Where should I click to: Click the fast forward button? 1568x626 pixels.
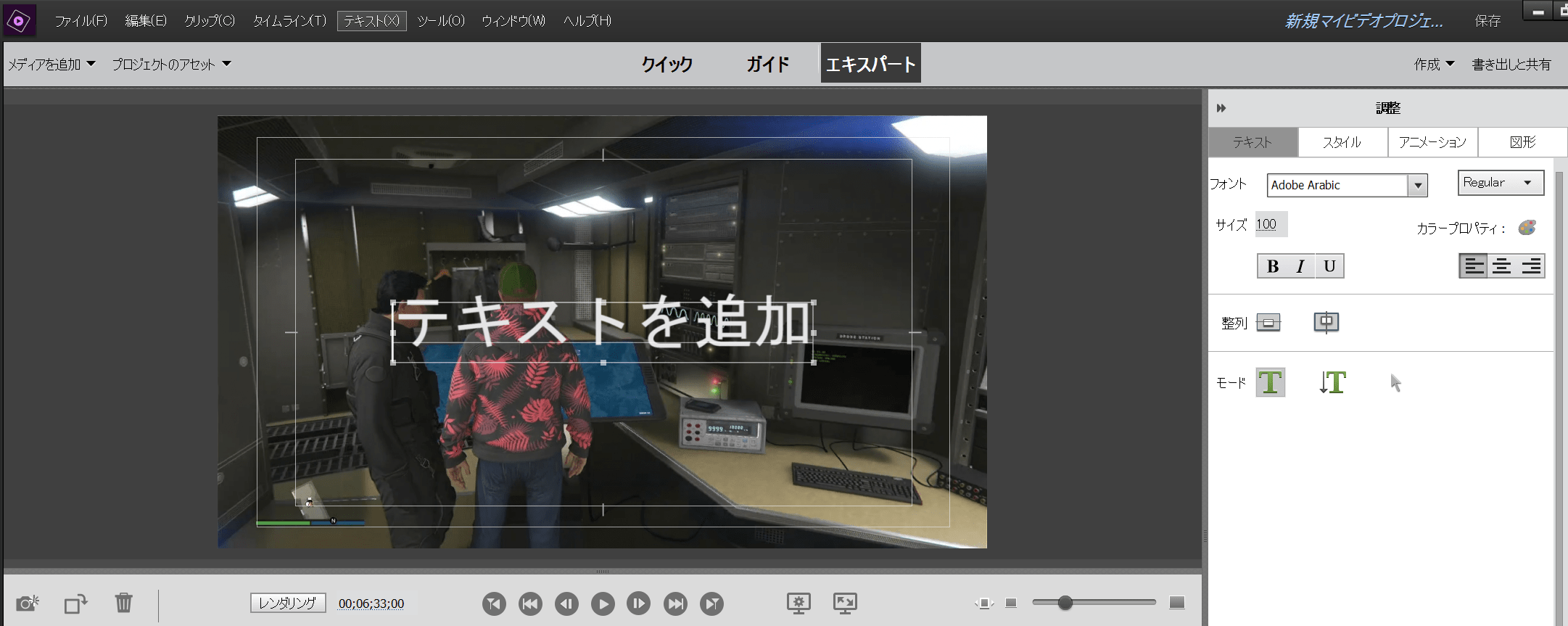coord(675,604)
